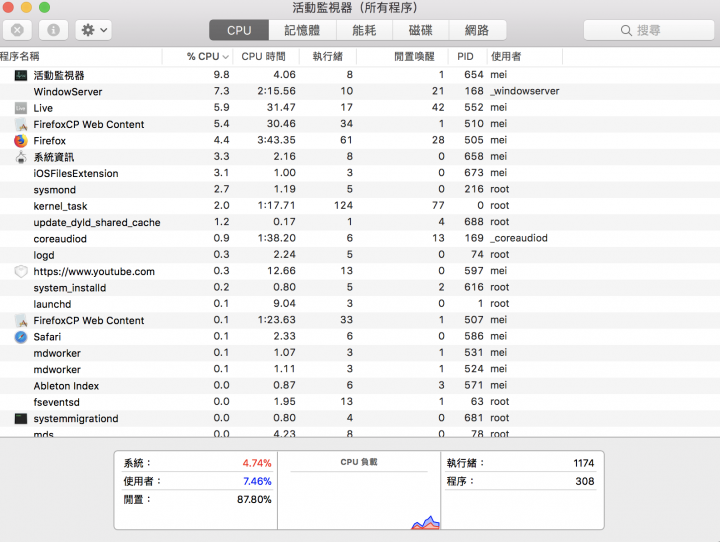Viewport: 720px width, 542px height.
Task: Click the Live process name
Action: click(x=43, y=108)
